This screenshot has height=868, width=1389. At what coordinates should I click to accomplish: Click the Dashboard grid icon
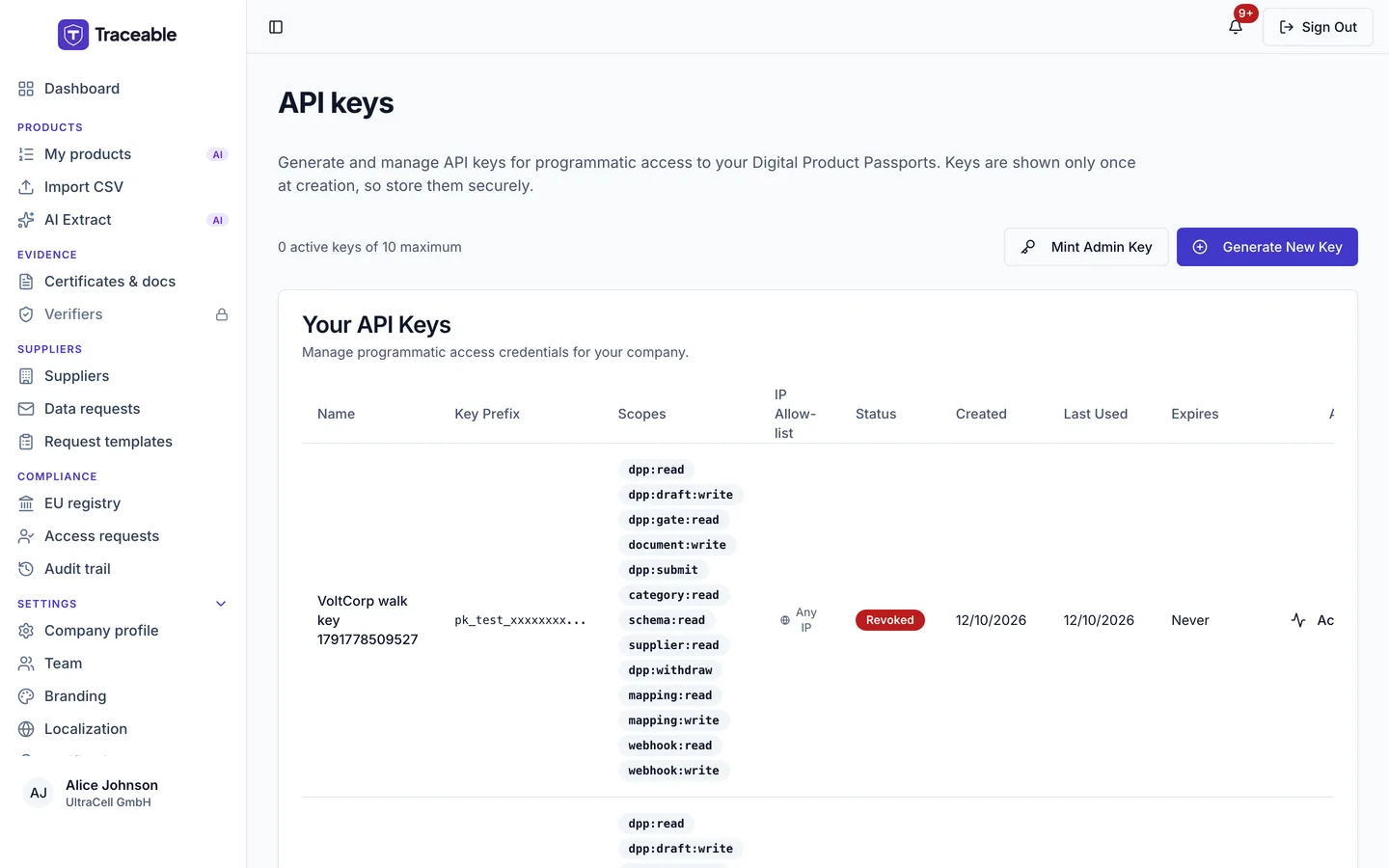[x=26, y=89]
